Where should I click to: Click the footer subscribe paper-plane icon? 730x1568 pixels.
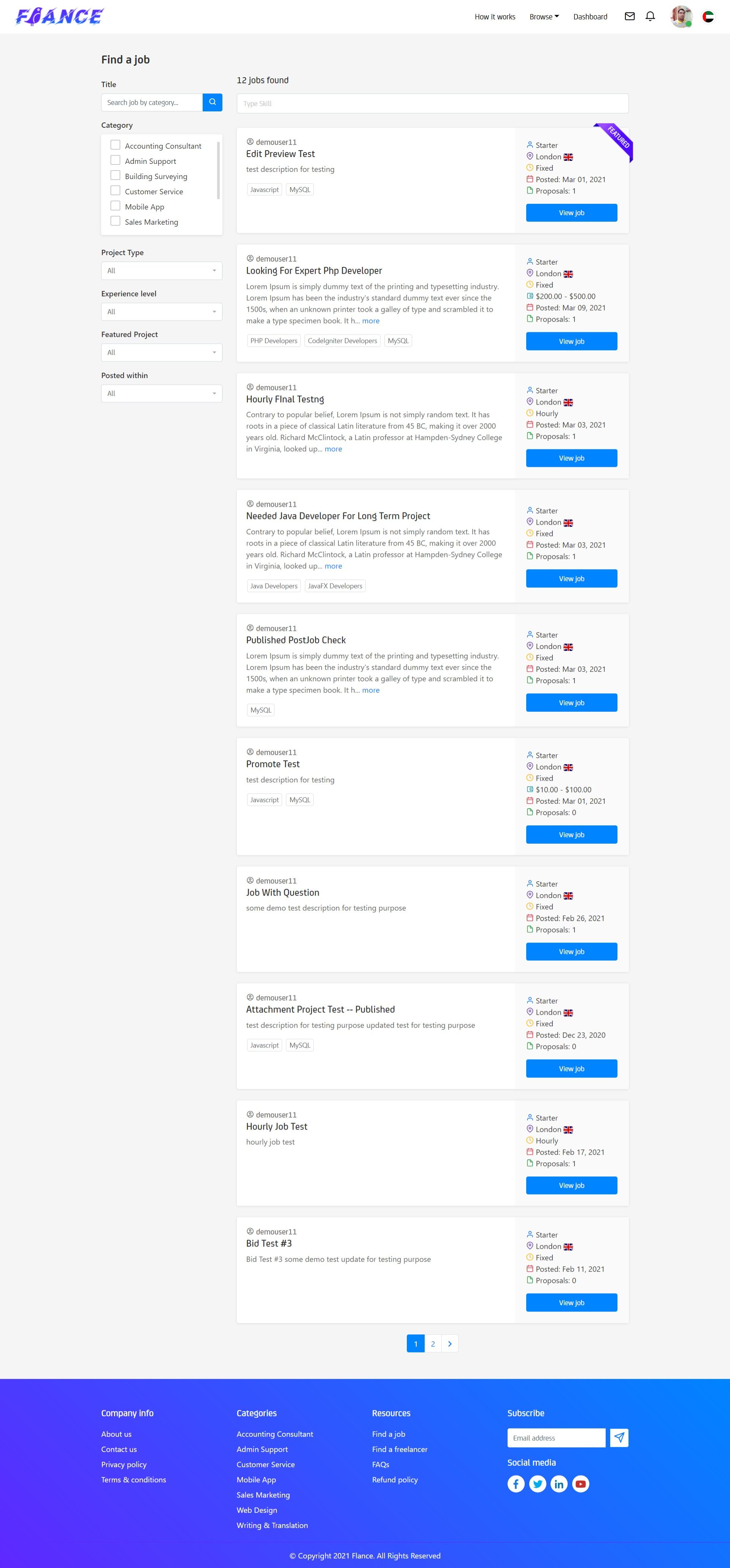619,1438
